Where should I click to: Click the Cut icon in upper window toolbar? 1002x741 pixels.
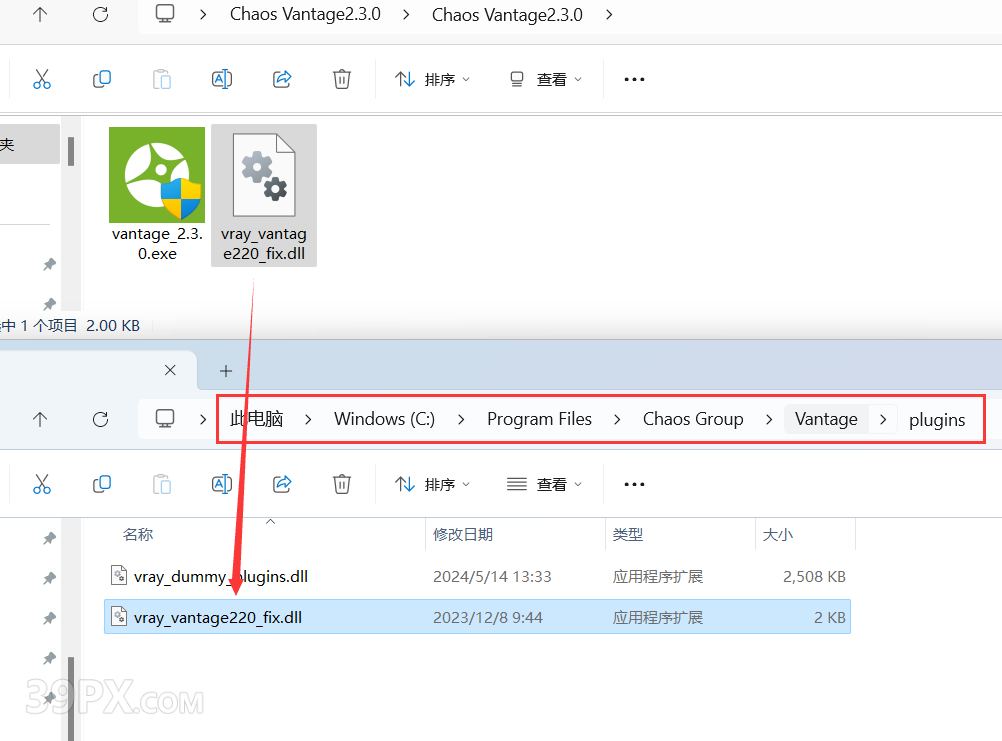coord(42,79)
